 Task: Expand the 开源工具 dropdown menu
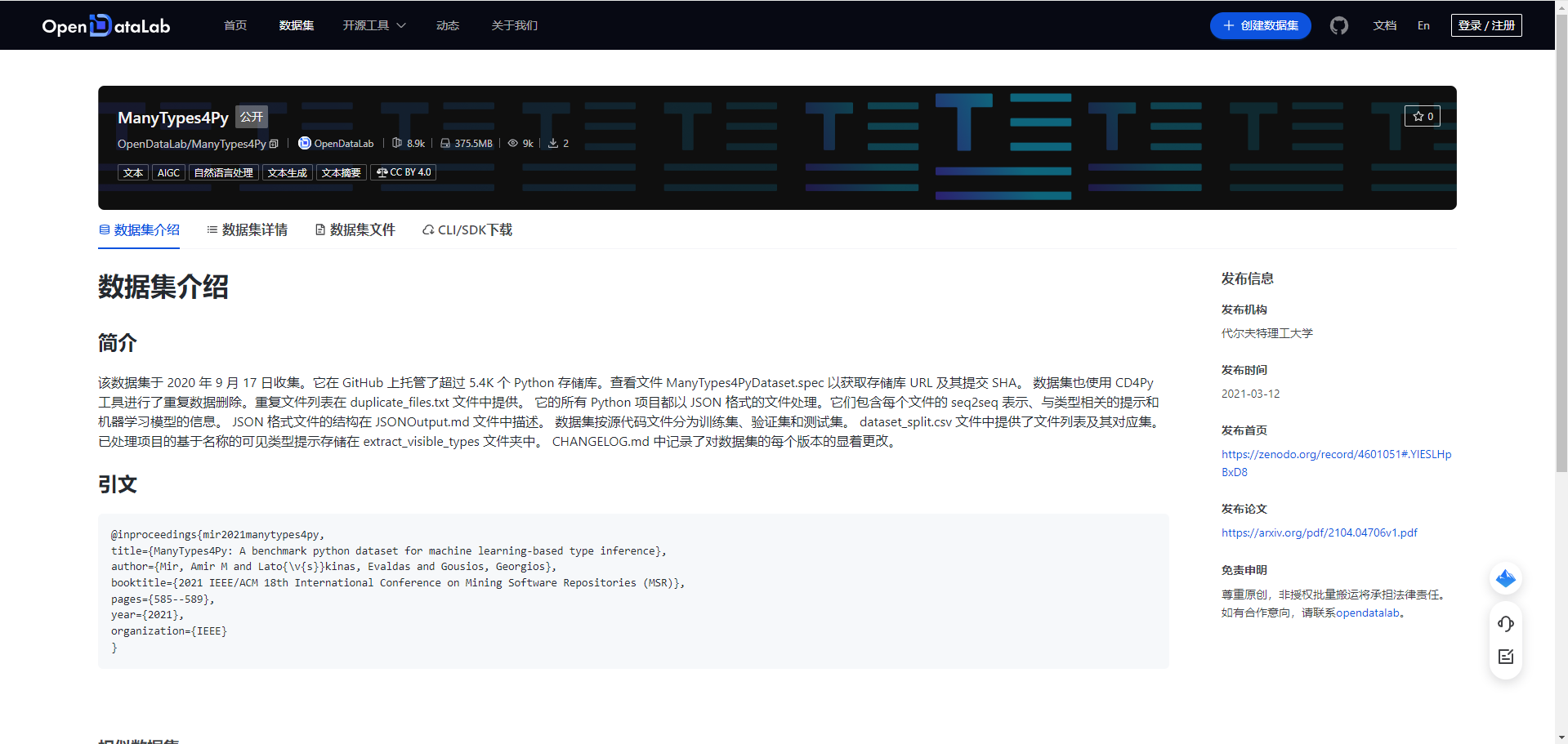tap(374, 25)
